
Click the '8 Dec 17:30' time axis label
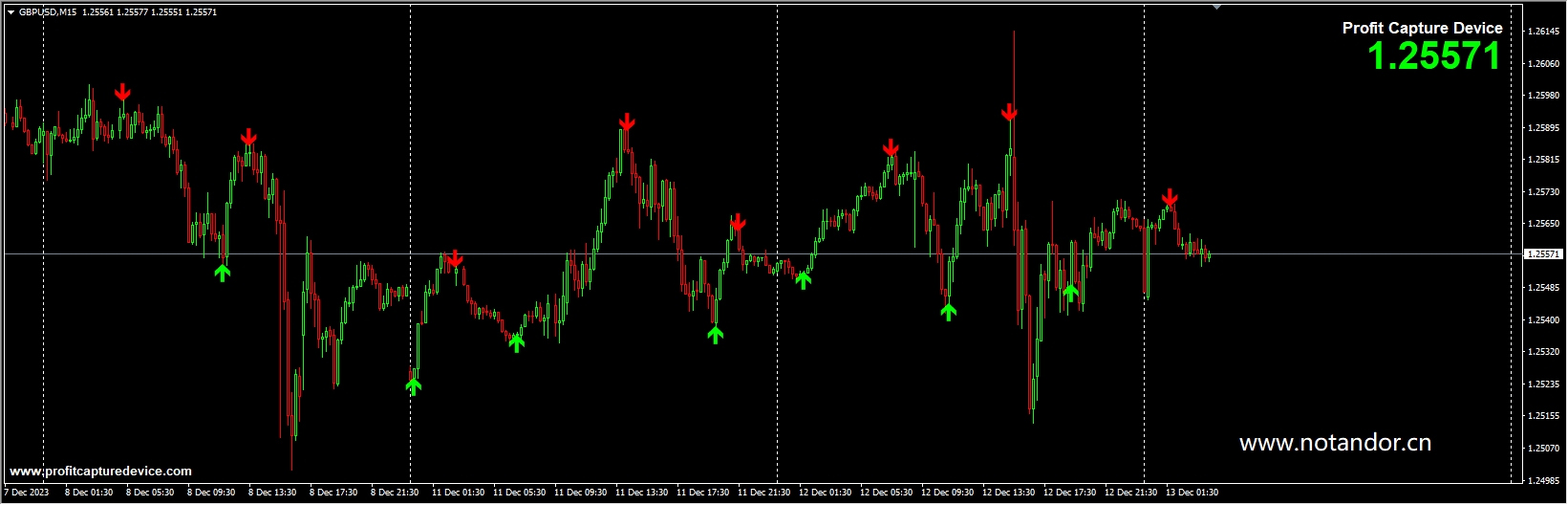[x=333, y=493]
